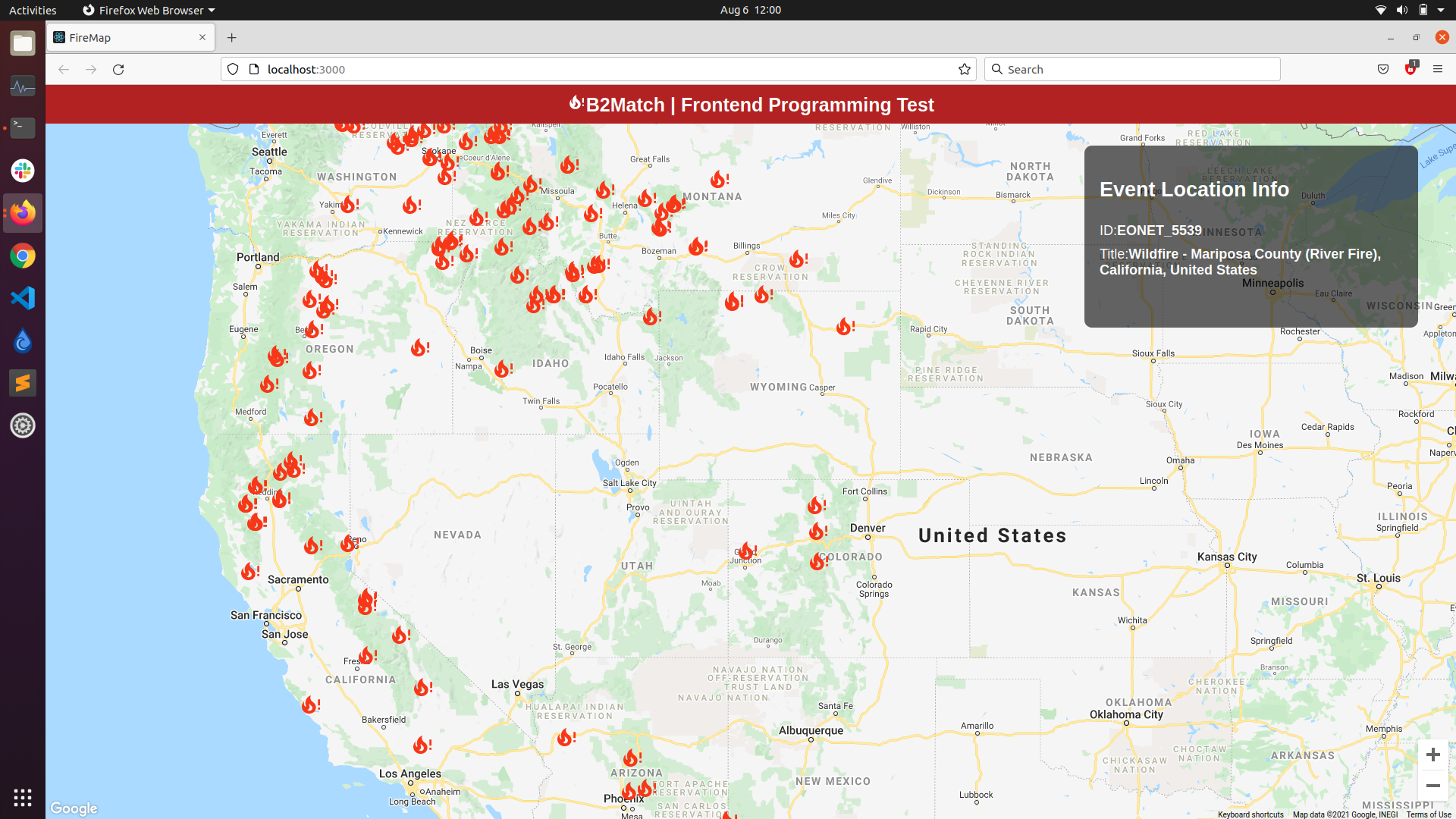This screenshot has height=819, width=1456.
Task: Click the fire marker next to Reno
Action: point(348,543)
